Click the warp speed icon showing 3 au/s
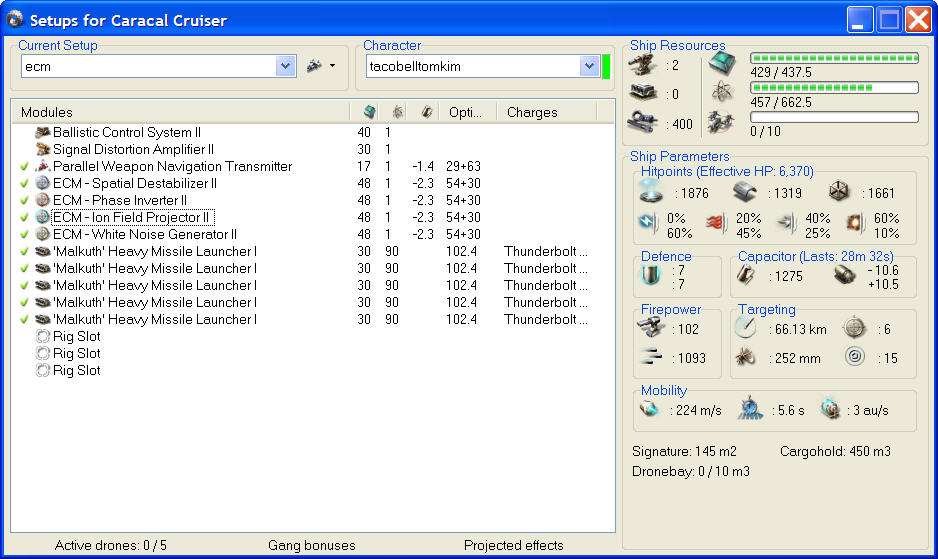Image resolution: width=938 pixels, height=559 pixels. (x=830, y=409)
